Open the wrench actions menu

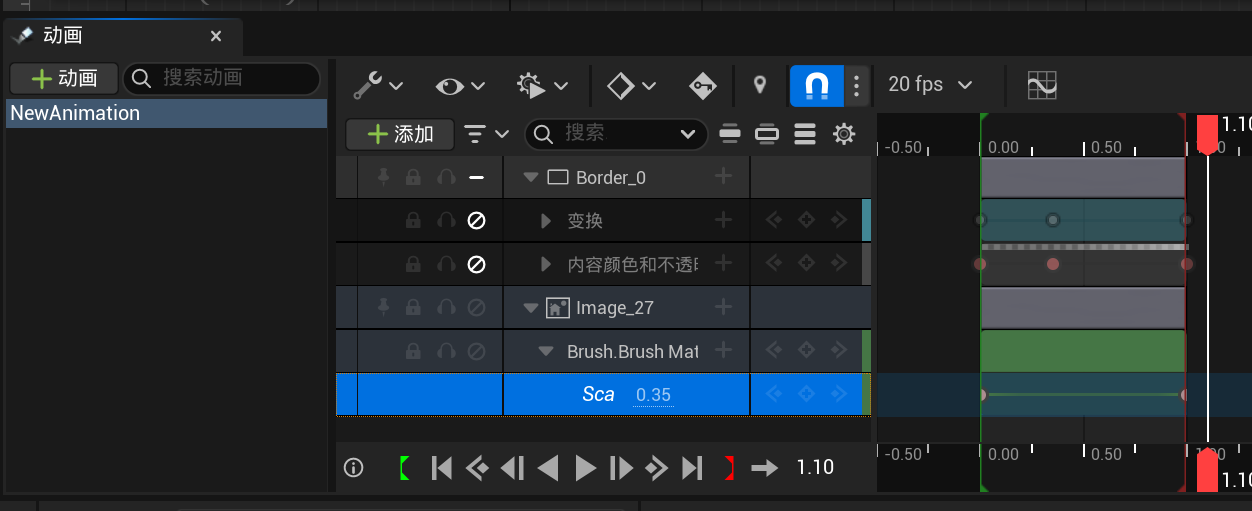click(x=378, y=86)
